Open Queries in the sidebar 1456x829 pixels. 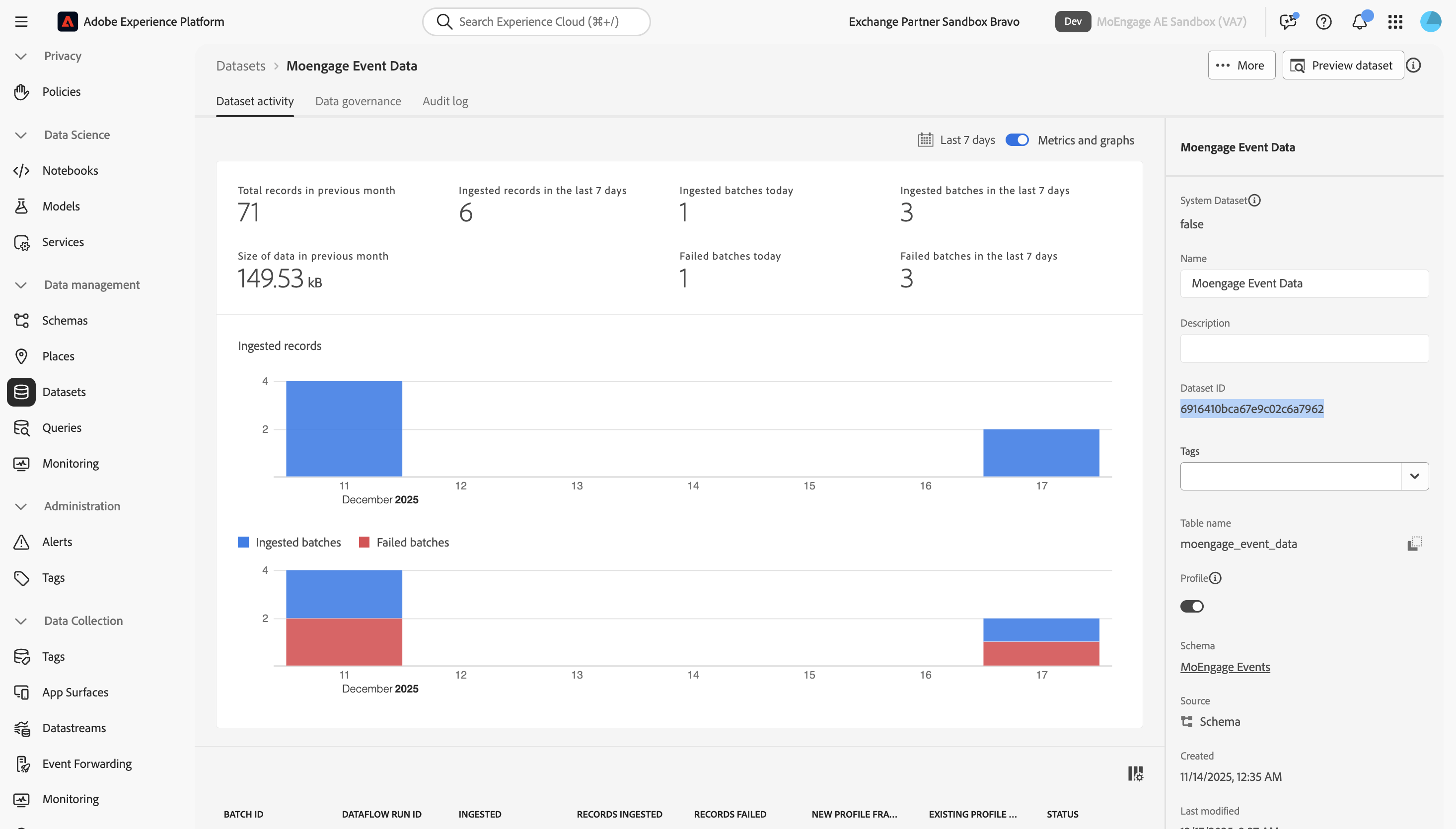pos(62,427)
